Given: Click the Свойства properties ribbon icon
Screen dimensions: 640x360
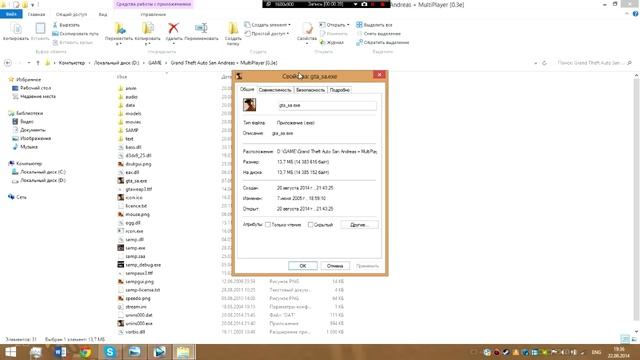Looking at the screenshot, I should pyautogui.click(x=307, y=31).
